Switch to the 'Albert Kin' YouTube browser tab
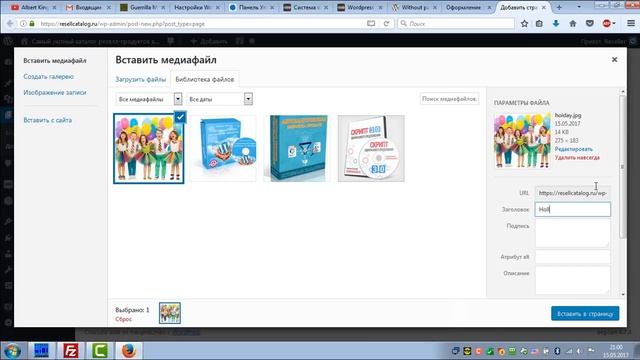The image size is (640, 360). pos(33,7)
